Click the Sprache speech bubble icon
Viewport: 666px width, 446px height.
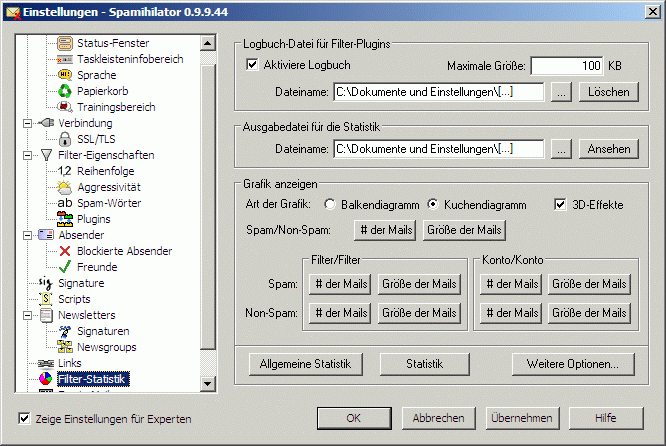(65, 75)
